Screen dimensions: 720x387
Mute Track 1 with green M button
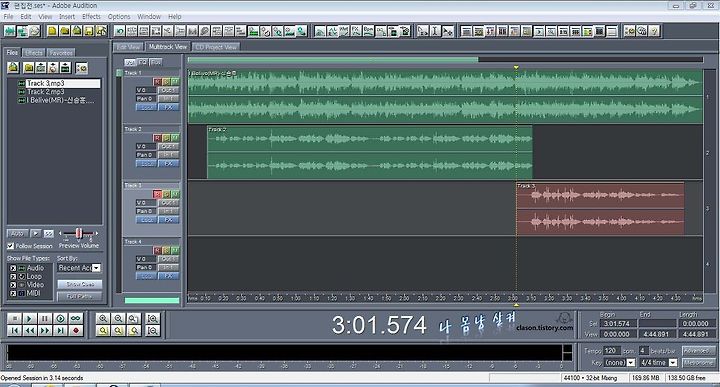click(175, 81)
